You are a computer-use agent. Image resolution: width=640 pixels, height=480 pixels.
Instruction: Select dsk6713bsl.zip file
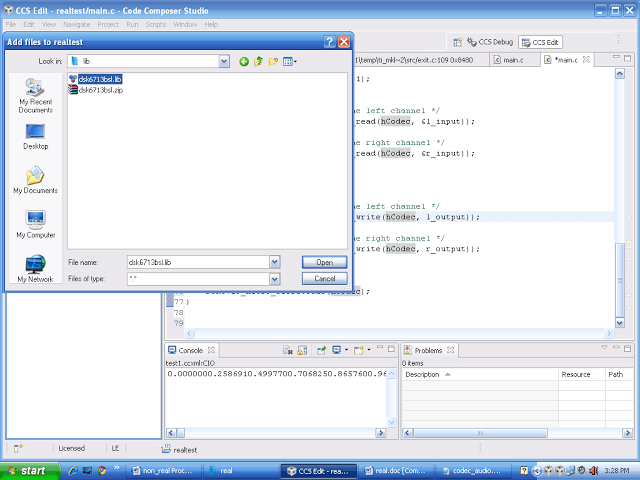[96, 90]
